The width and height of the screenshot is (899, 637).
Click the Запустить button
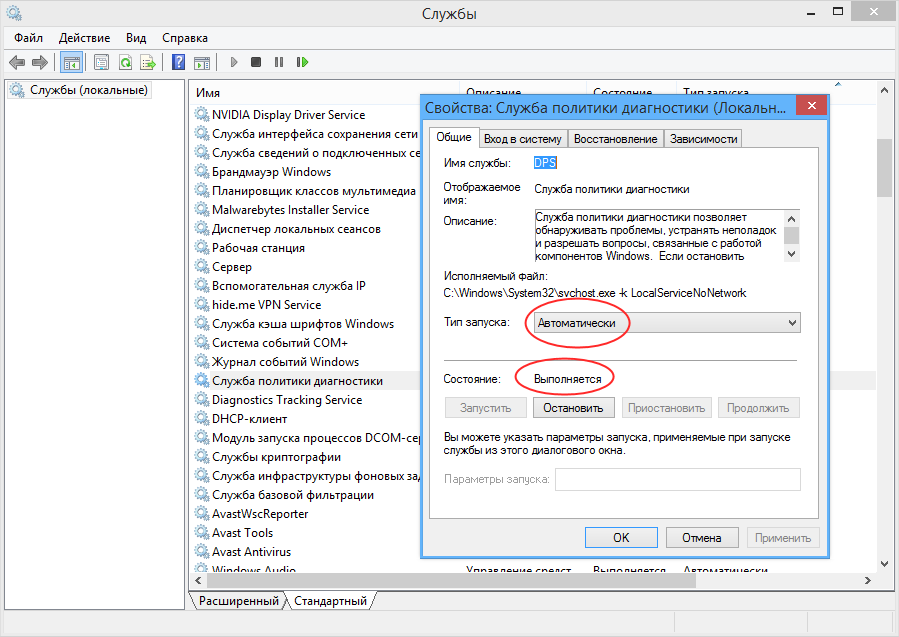click(486, 408)
